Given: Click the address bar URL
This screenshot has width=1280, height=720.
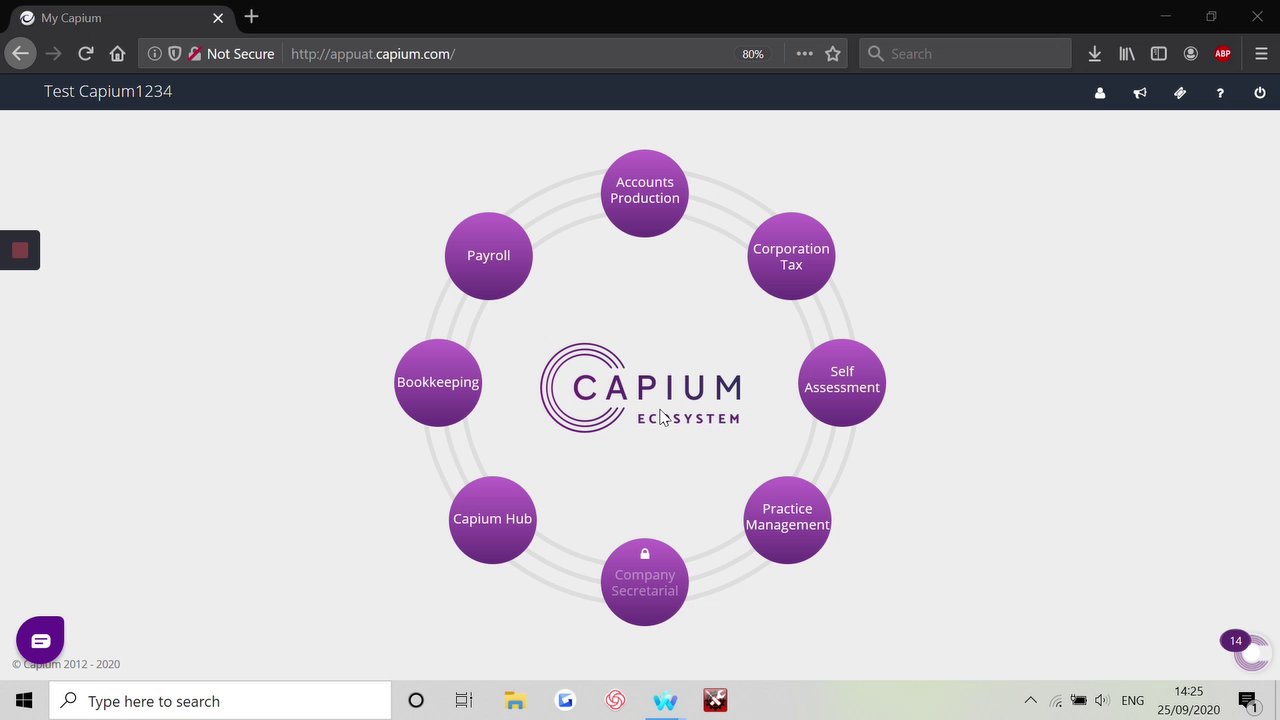Looking at the screenshot, I should tap(373, 54).
